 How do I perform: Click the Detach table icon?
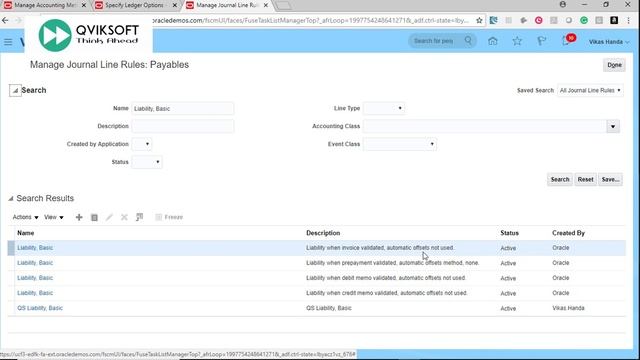point(140,217)
